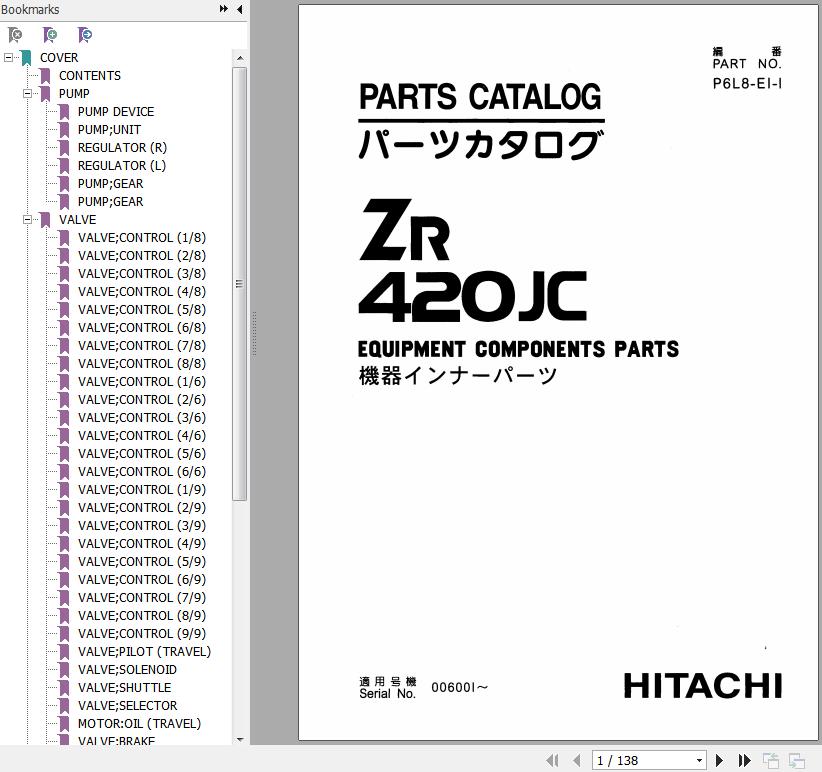Image resolution: width=822 pixels, height=772 pixels.
Task: Select VALVE;CONTROL (7/9) bookmark
Action: click(x=142, y=597)
